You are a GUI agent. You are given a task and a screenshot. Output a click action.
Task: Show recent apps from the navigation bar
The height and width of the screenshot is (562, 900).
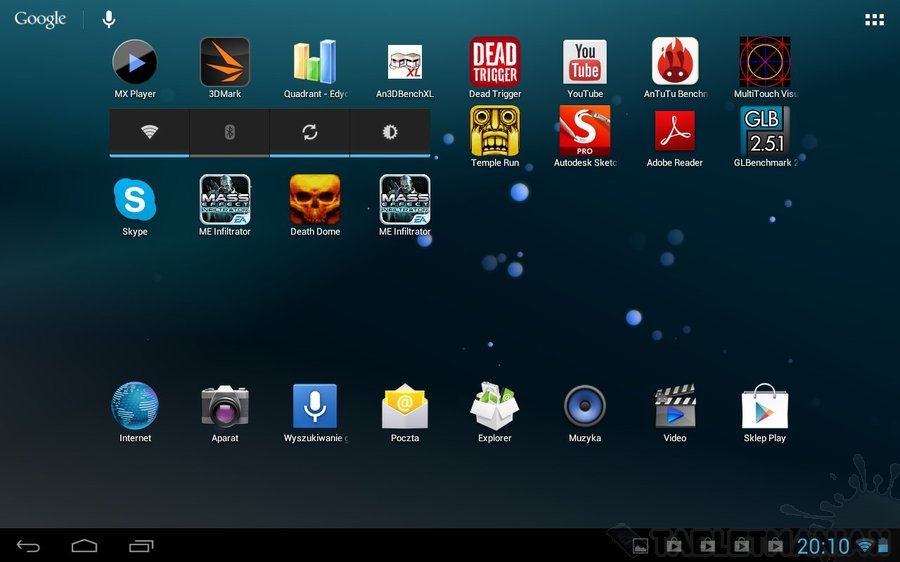coord(141,546)
